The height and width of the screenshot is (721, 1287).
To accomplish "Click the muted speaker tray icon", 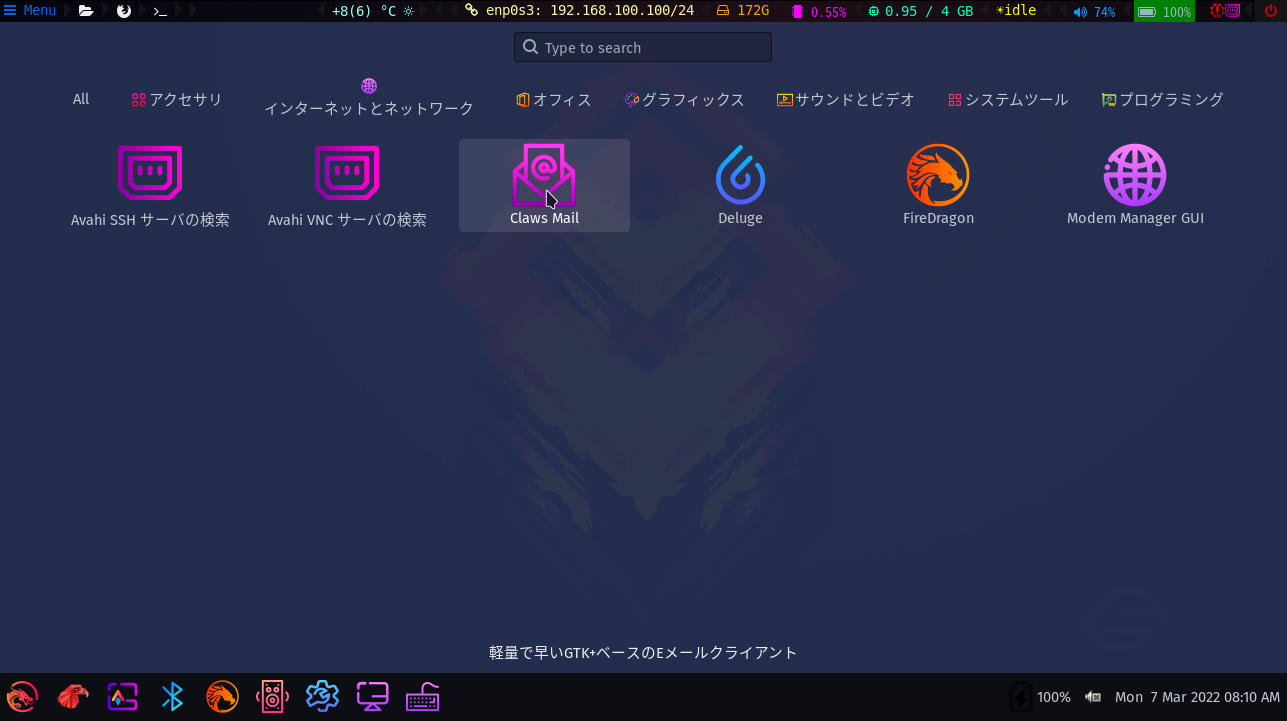I will tap(1093, 697).
